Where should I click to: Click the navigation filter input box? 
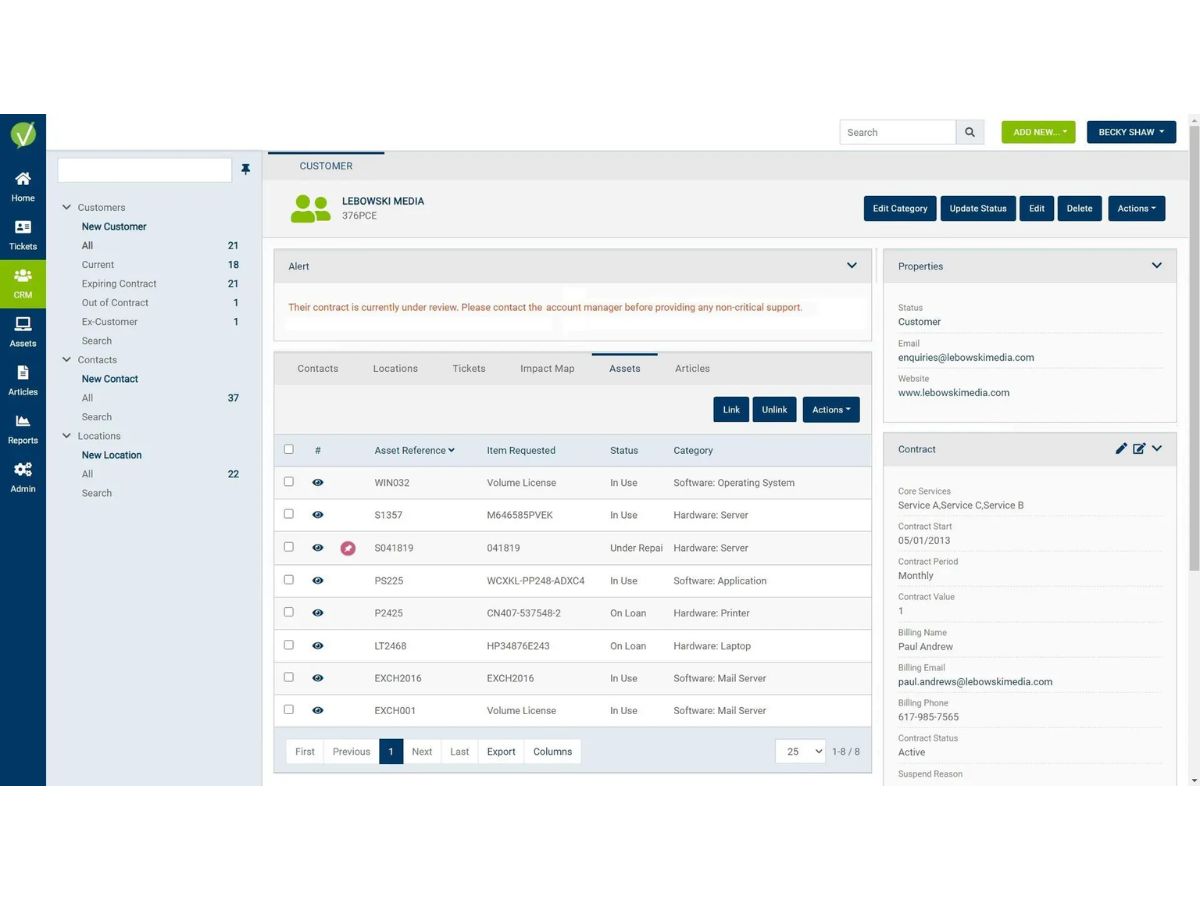click(x=145, y=170)
